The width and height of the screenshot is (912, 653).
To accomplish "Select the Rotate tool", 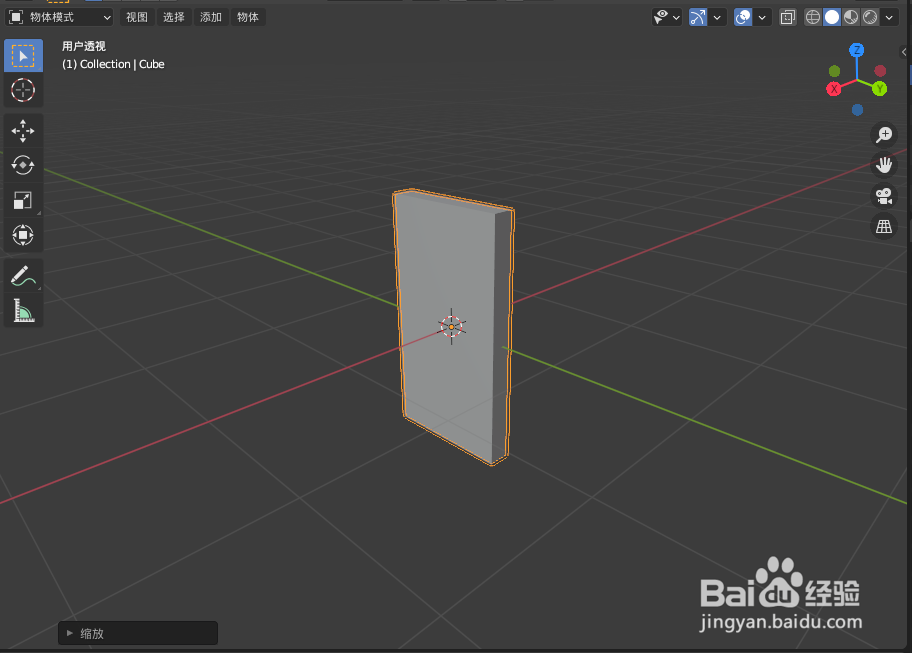I will [23, 165].
